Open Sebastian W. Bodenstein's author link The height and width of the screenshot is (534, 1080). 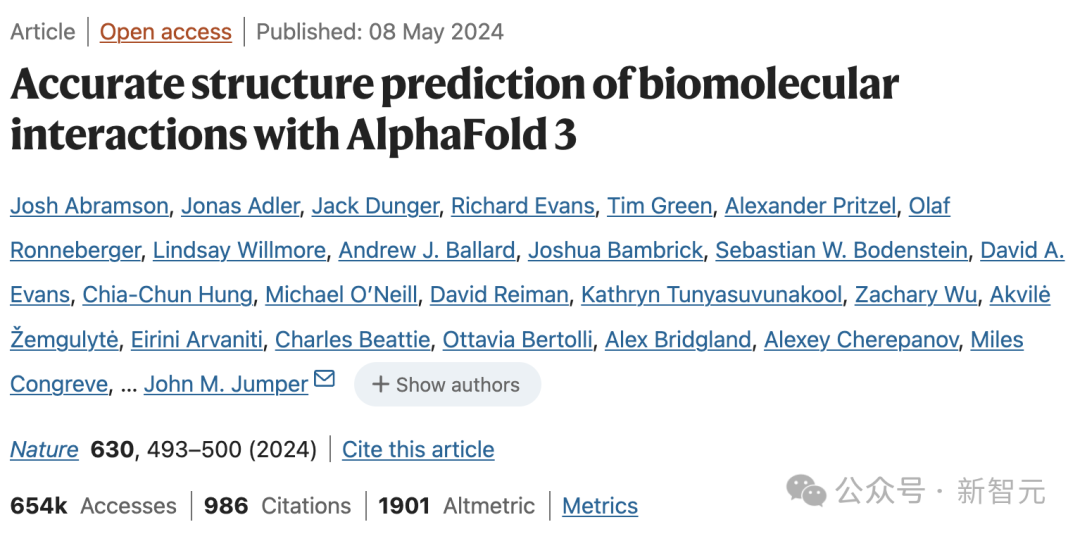coord(841,250)
